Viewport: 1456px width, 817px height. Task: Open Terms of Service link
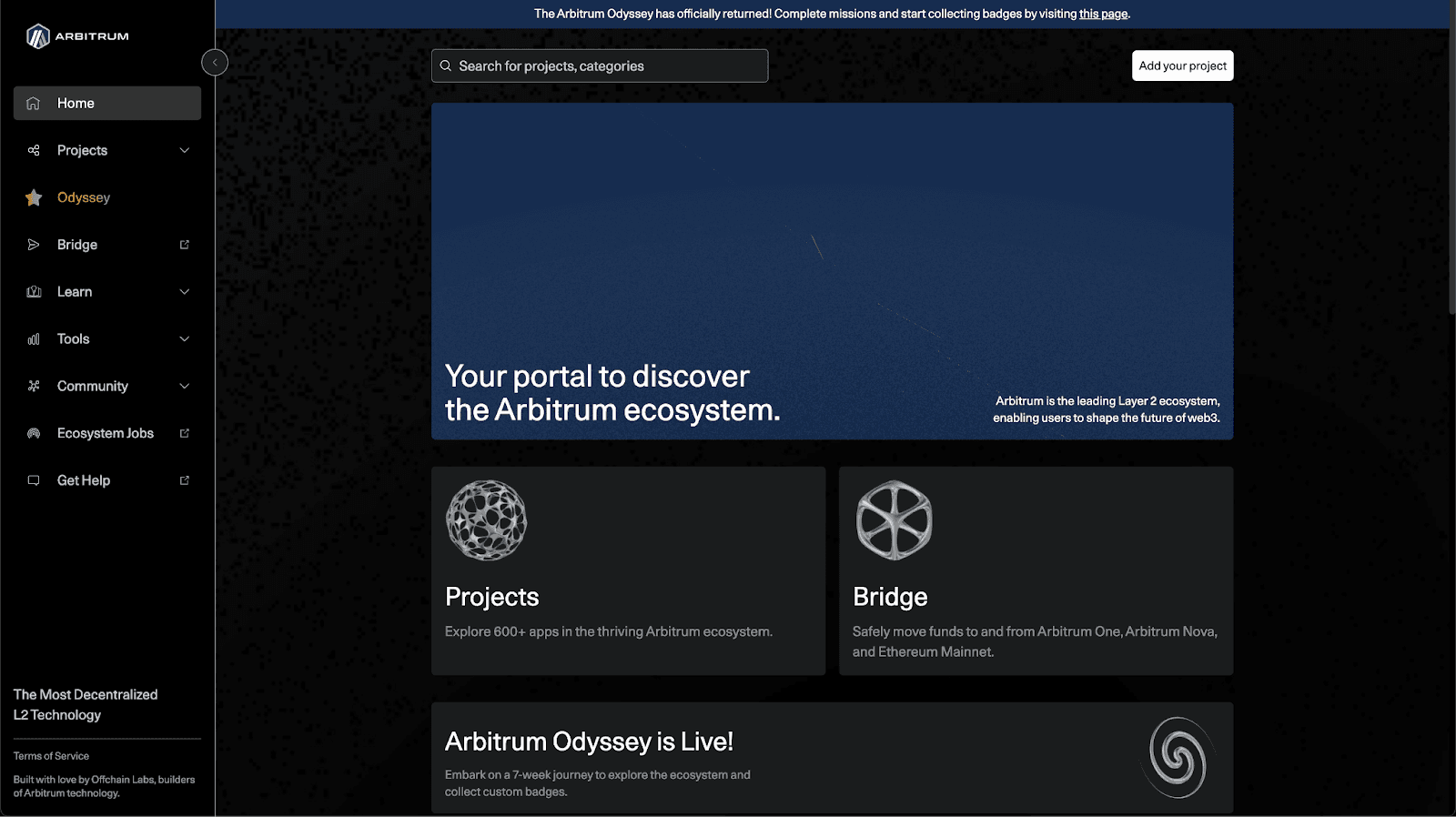click(51, 756)
